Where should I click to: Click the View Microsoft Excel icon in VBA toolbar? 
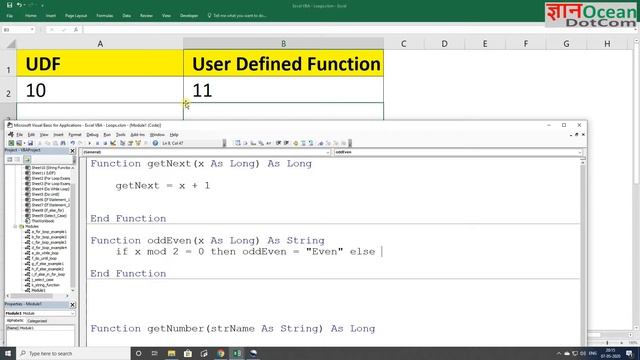[x=11, y=143]
